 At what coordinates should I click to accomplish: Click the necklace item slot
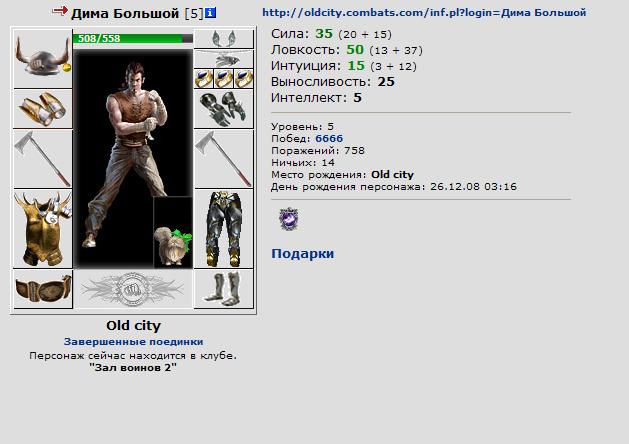tap(224, 59)
